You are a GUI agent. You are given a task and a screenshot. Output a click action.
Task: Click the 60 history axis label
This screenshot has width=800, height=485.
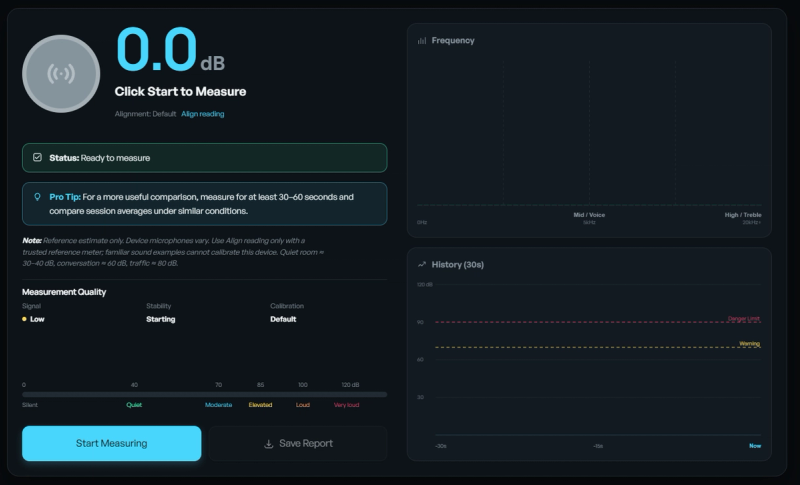click(420, 360)
